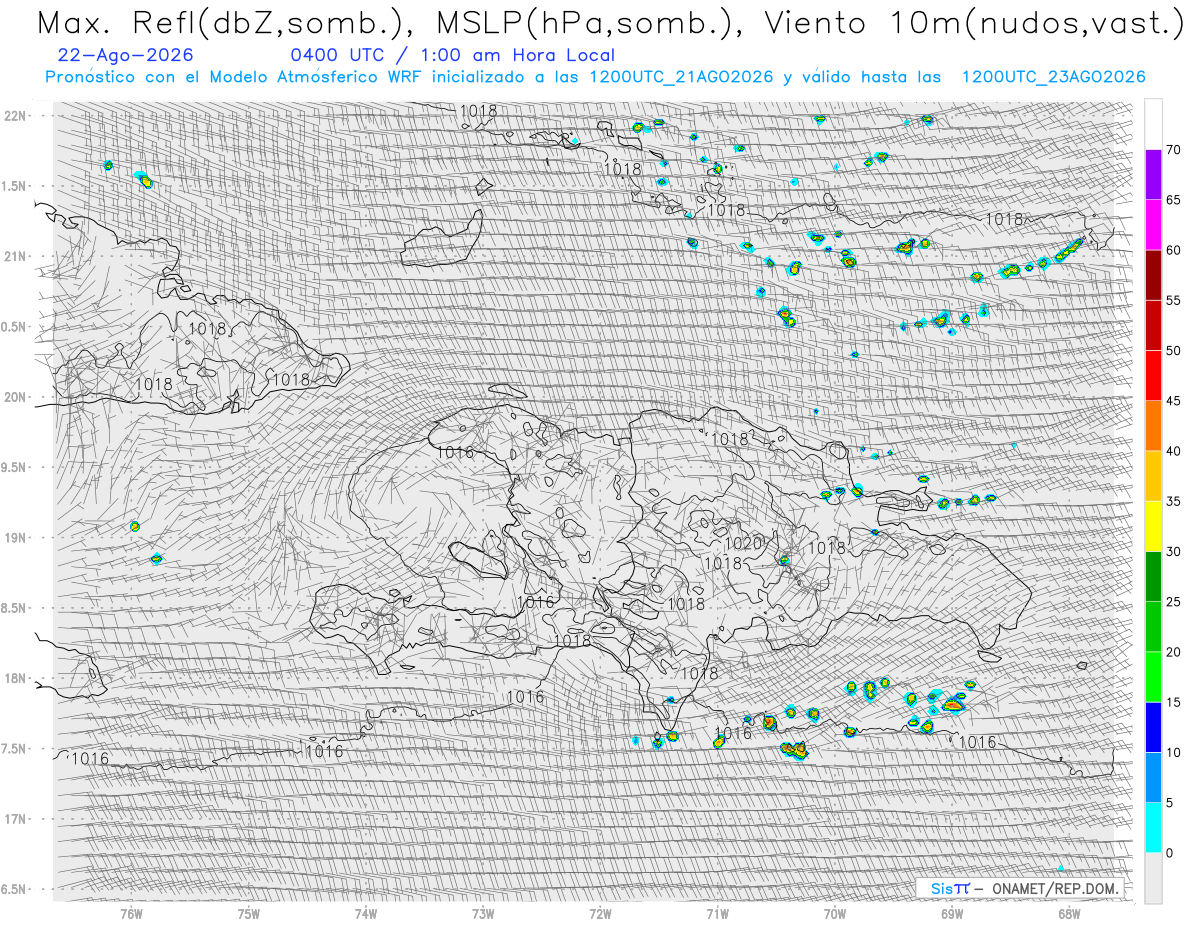
Task: Select the dark blue 10-15 dBZ color band
Action: coord(1153,727)
